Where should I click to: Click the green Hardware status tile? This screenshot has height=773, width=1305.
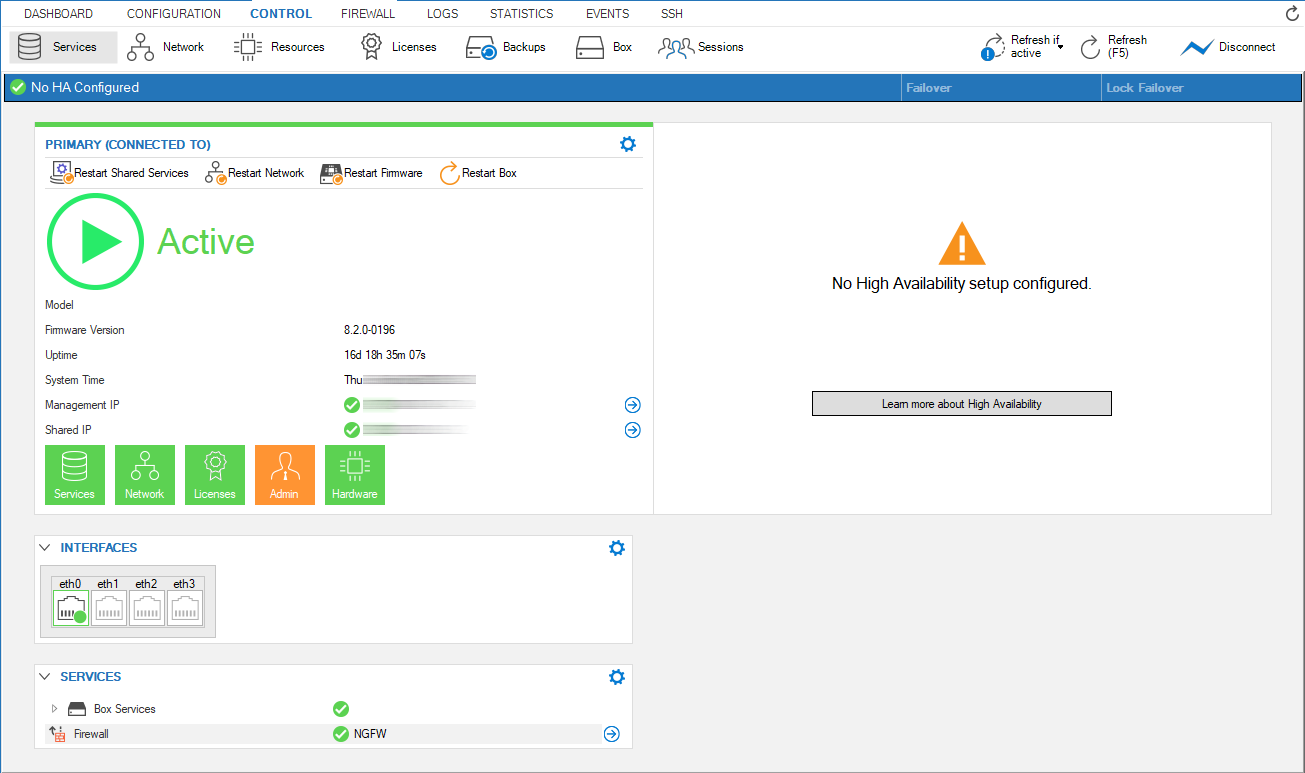point(355,475)
